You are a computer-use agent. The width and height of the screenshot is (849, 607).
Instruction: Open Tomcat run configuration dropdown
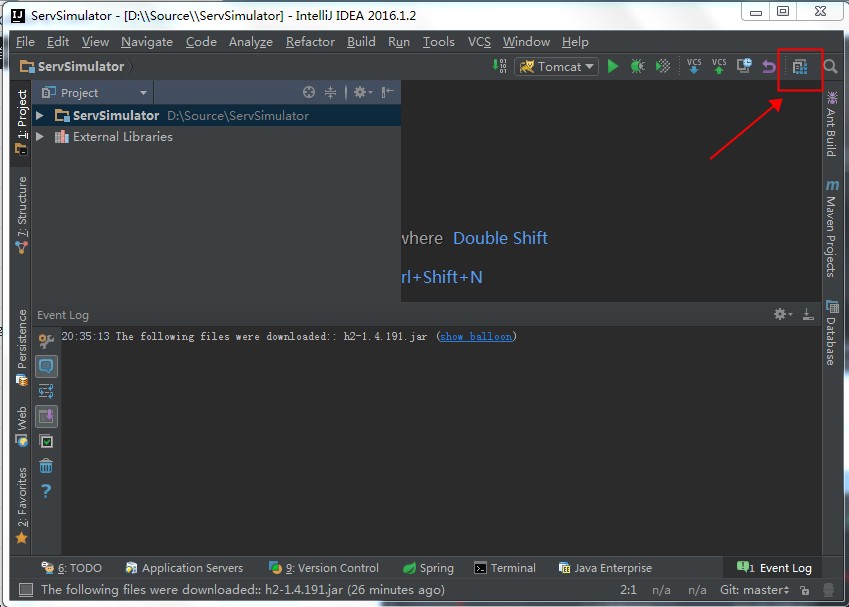click(x=557, y=67)
